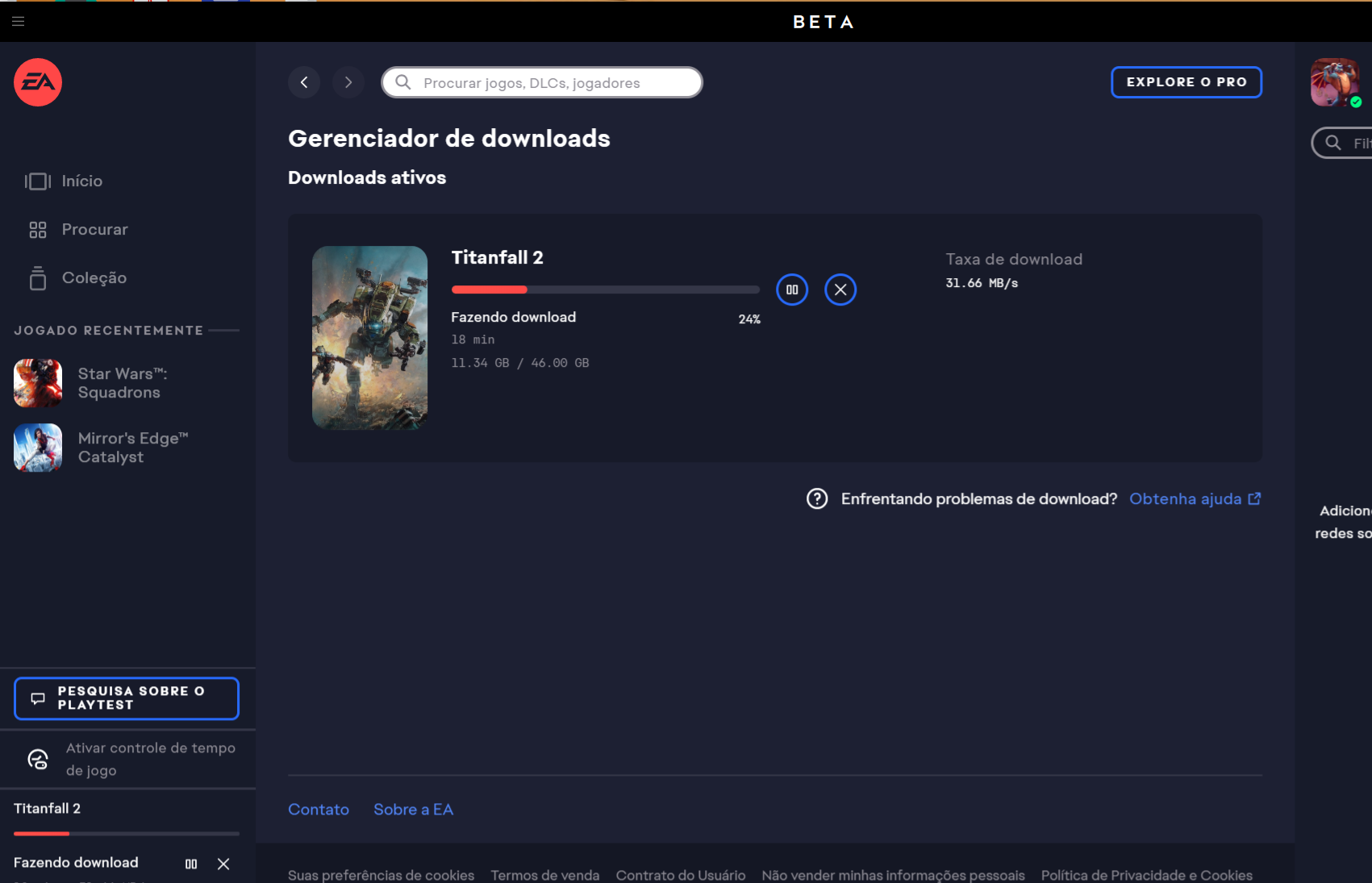Open Política de Privacidade e Cookies link

[1147, 875]
